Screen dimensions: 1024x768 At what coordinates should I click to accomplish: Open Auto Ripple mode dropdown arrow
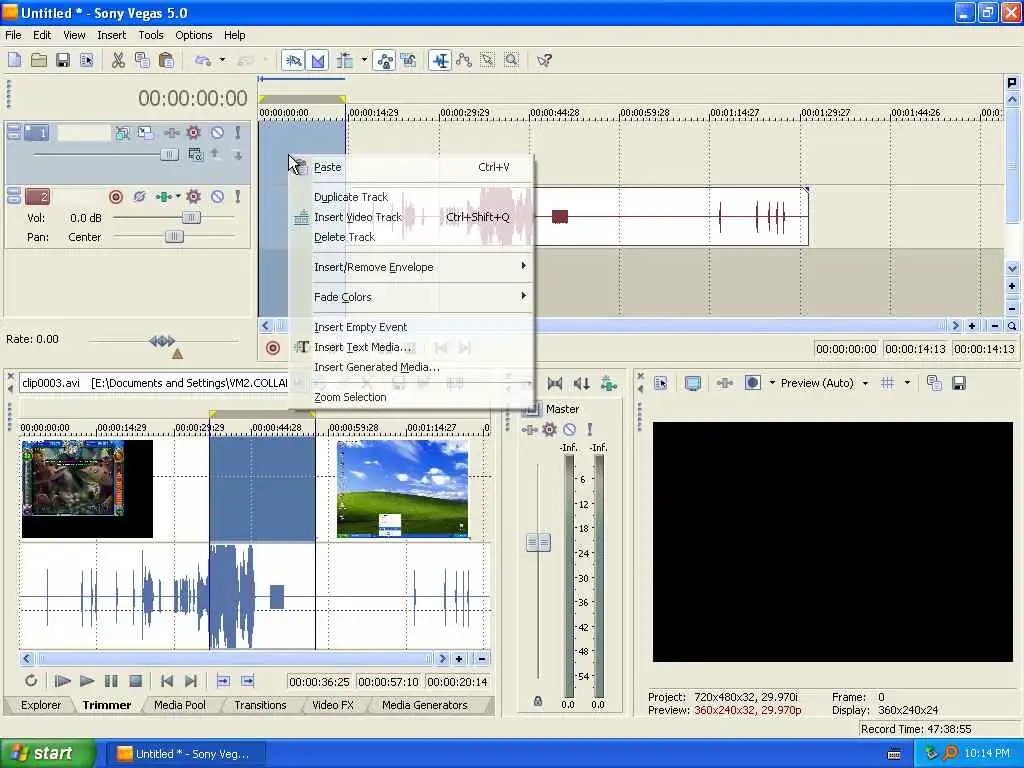tap(364, 60)
